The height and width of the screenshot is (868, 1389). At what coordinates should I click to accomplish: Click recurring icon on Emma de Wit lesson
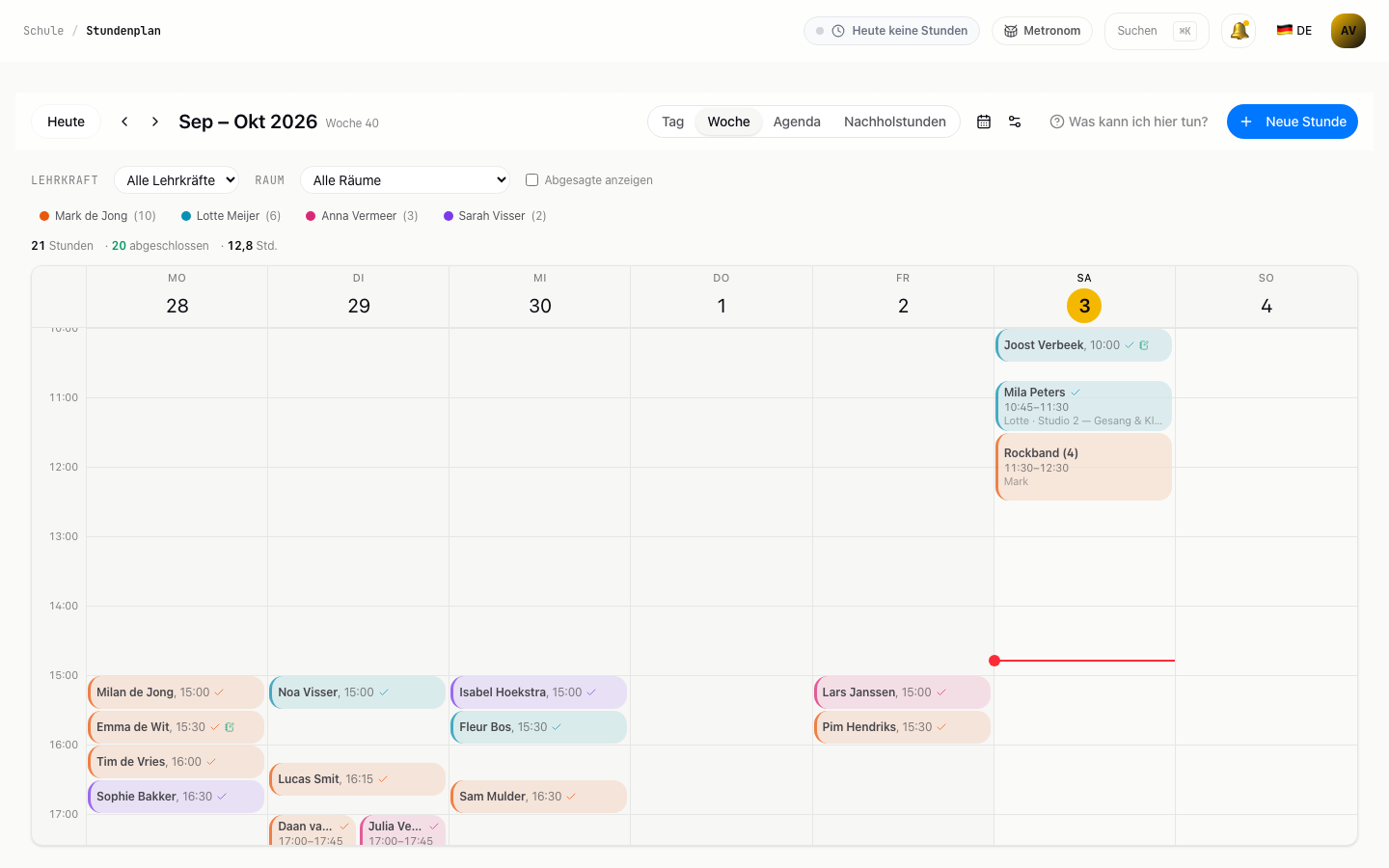[230, 727]
